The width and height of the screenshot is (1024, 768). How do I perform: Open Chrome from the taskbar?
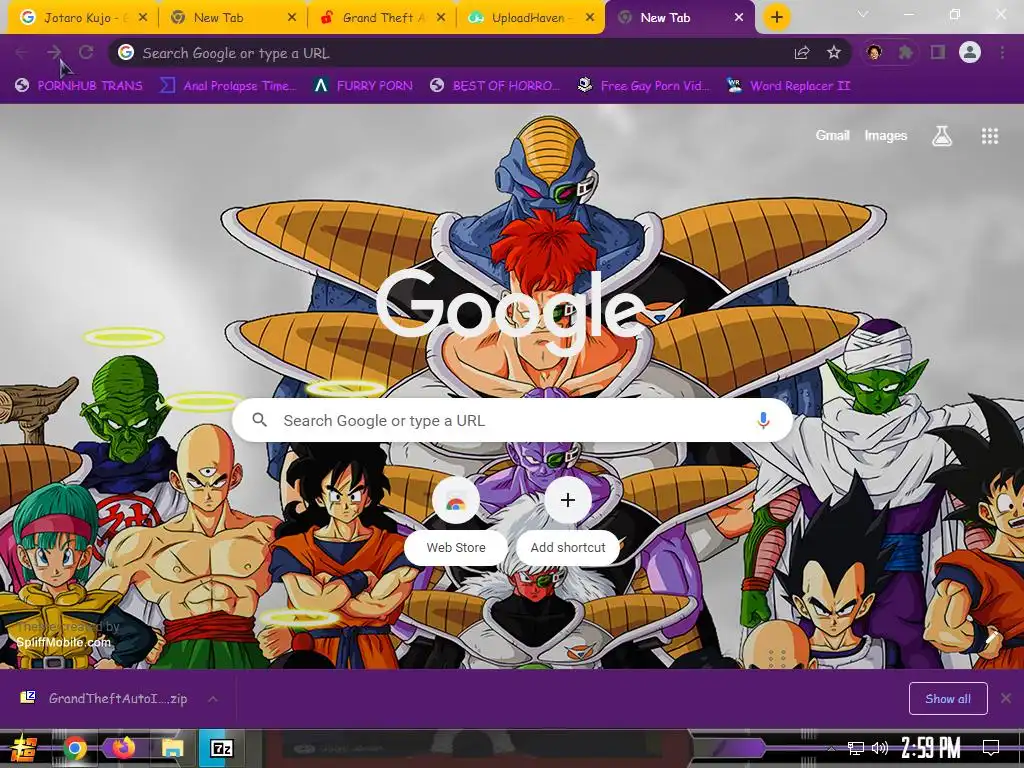[x=75, y=748]
